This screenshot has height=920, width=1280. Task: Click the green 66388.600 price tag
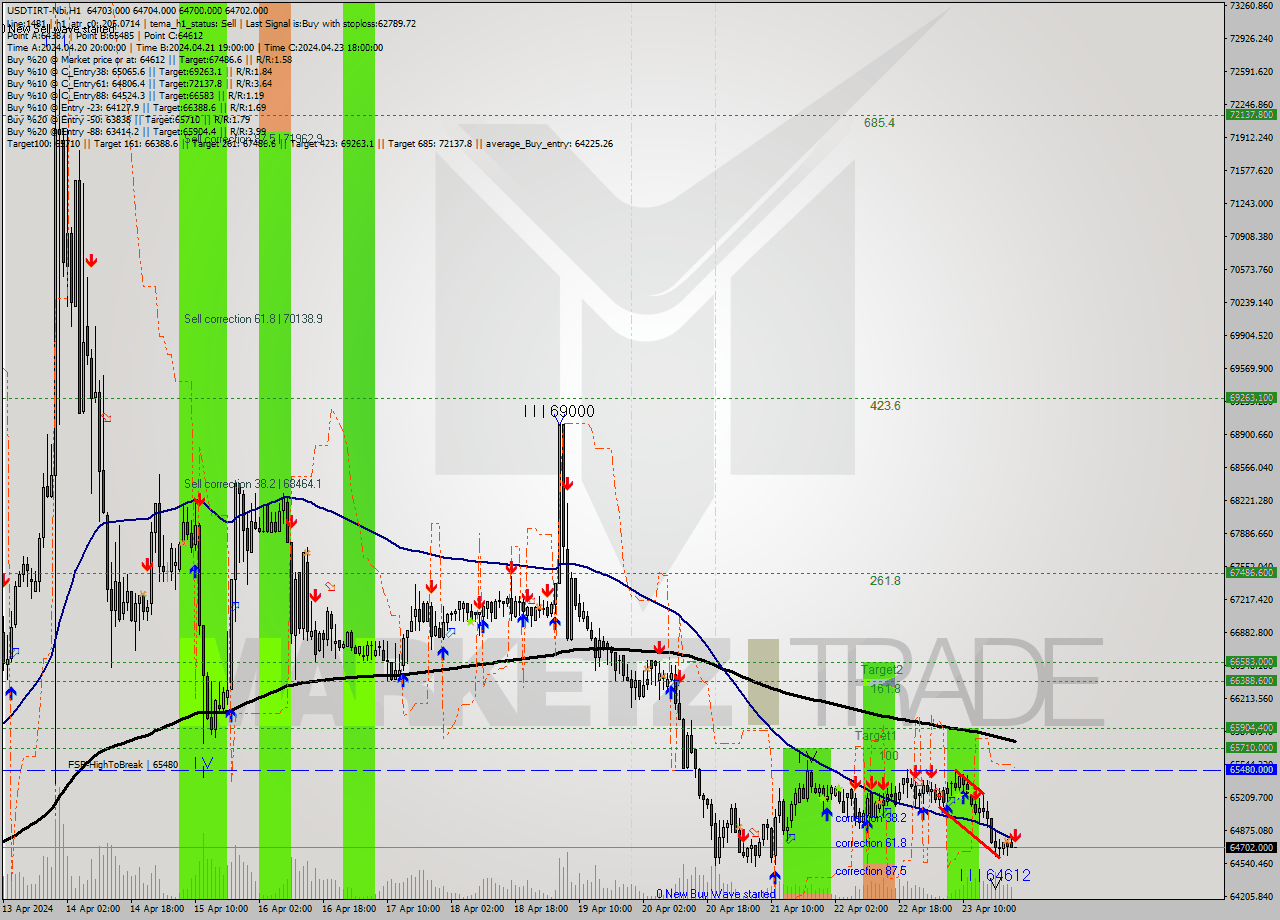coord(1251,680)
